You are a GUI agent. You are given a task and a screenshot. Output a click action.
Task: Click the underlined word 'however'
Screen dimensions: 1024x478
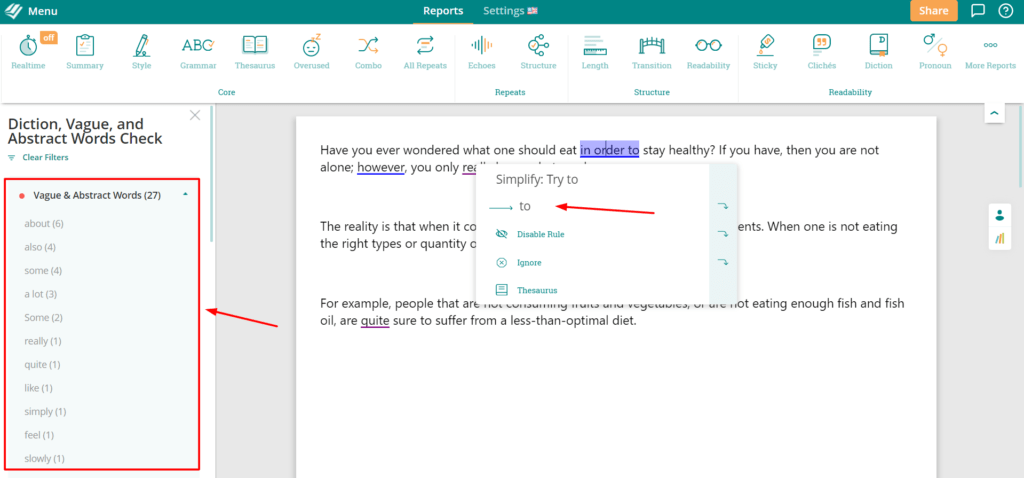point(381,167)
